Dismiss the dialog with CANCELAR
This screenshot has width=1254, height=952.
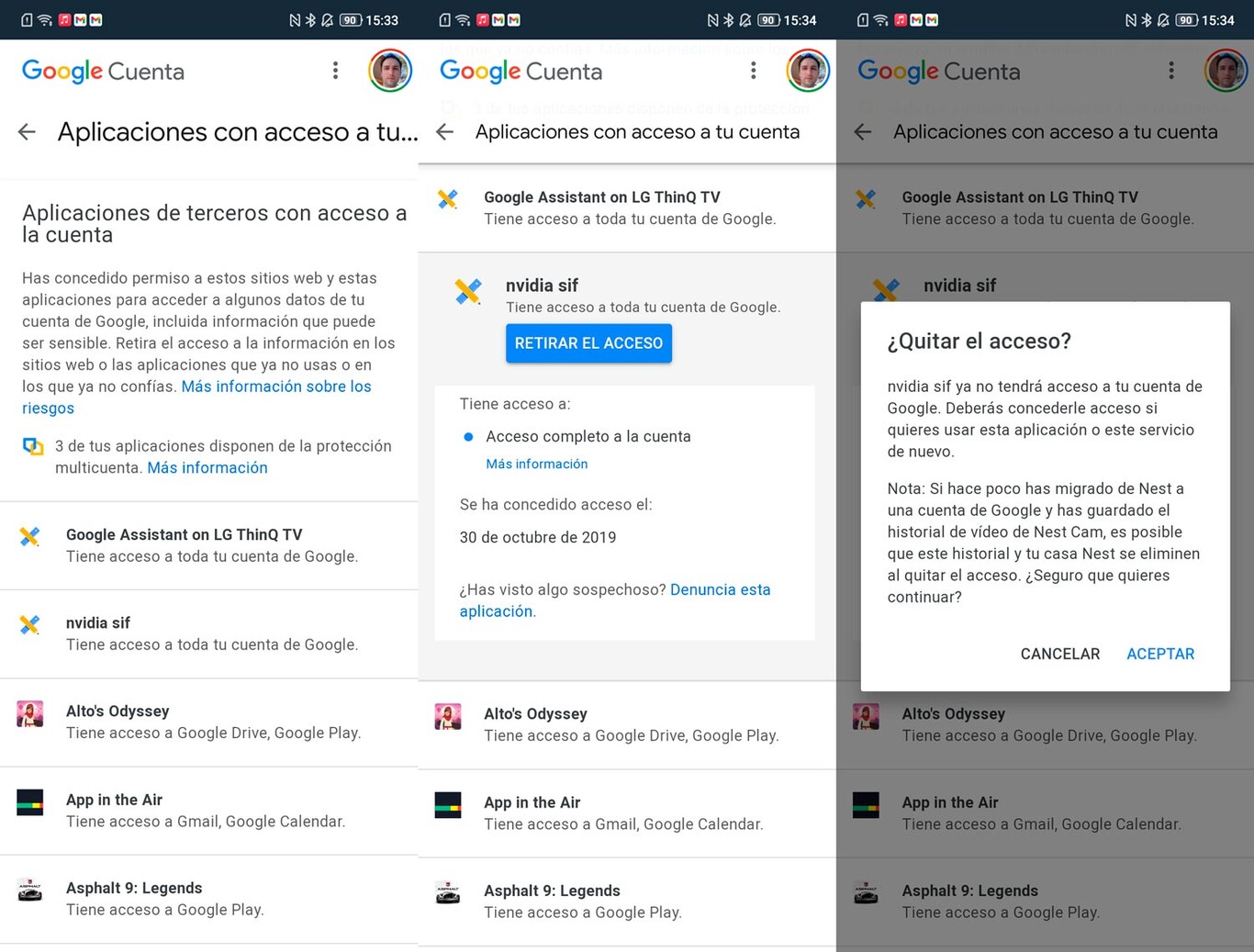pos(1059,654)
